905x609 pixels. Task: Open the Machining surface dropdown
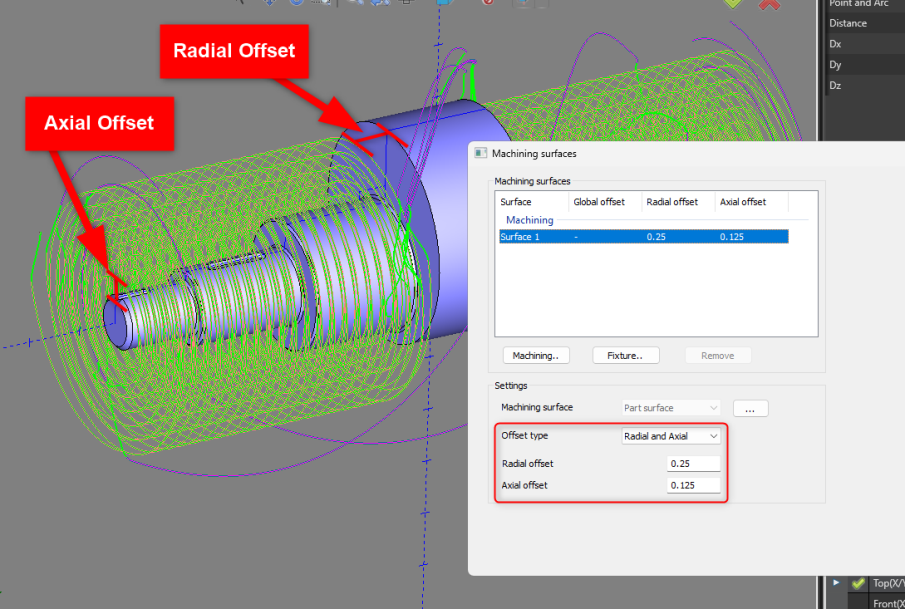coord(671,408)
